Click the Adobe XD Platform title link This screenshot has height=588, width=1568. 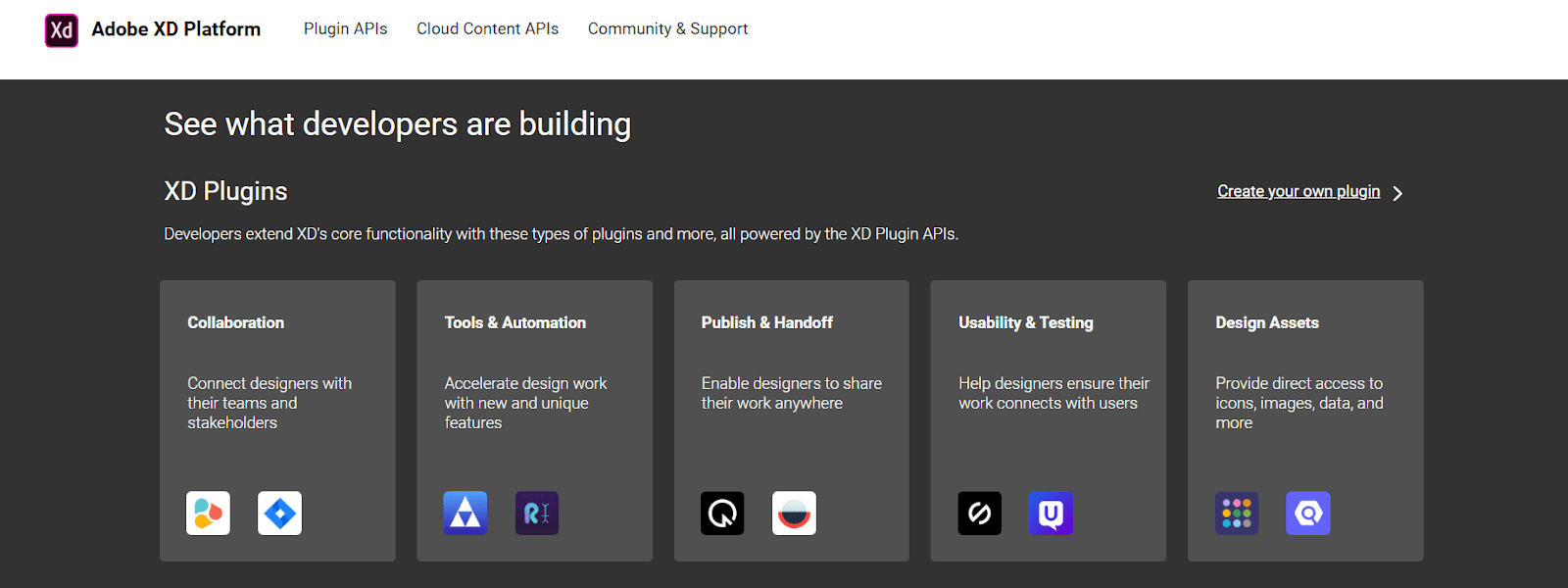(x=176, y=29)
